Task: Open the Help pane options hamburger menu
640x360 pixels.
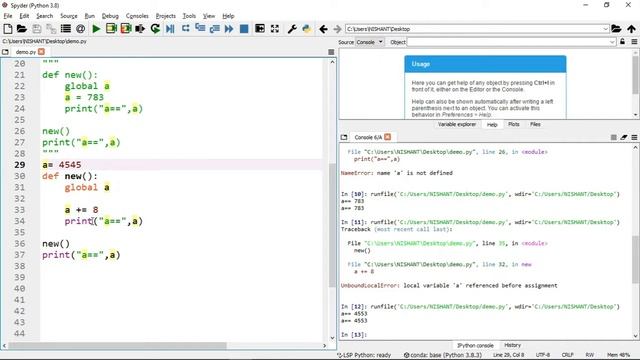Action: coord(634,42)
